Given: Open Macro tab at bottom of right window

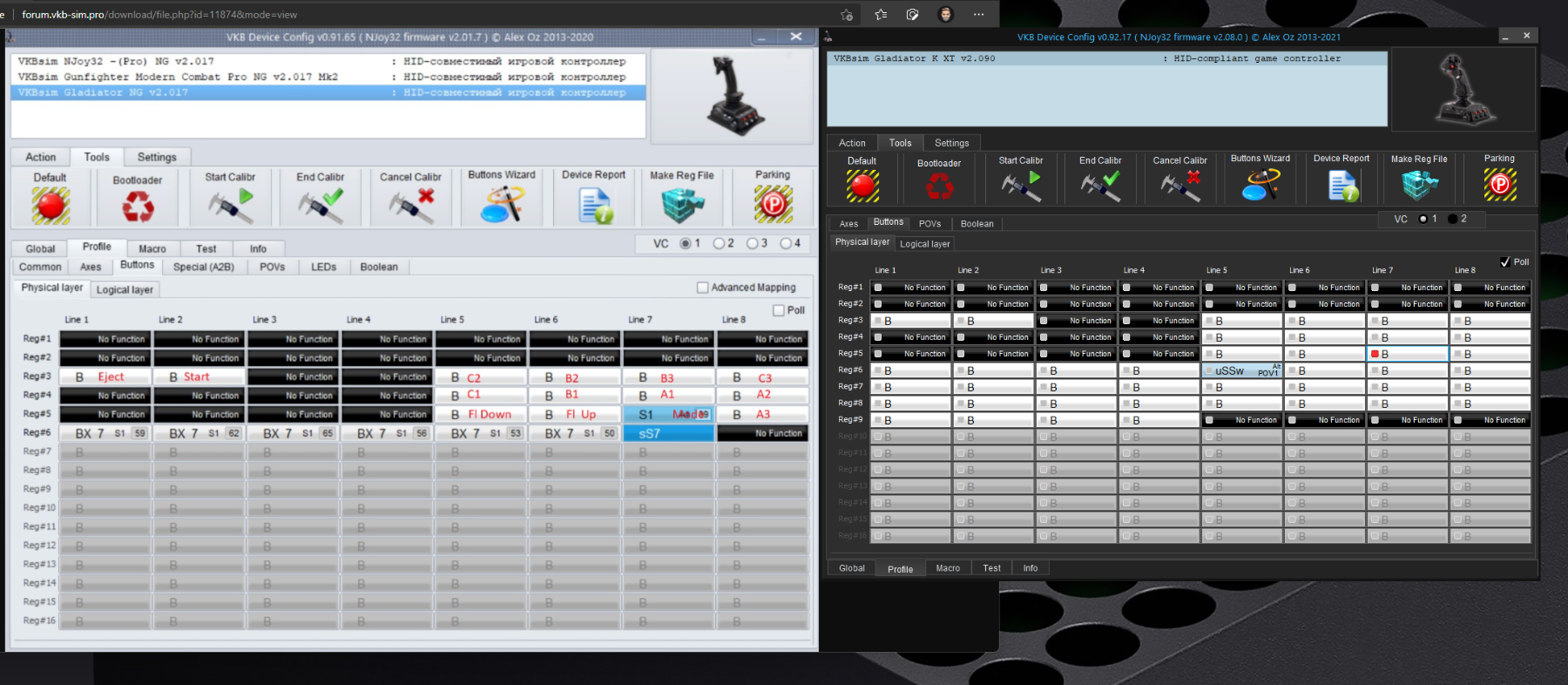Looking at the screenshot, I should [948, 568].
